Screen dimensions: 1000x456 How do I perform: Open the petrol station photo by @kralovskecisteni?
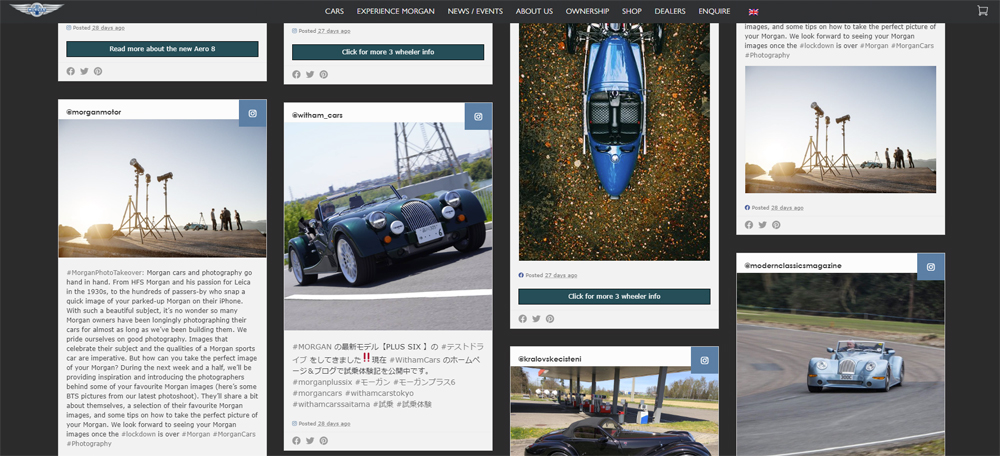click(x=614, y=411)
